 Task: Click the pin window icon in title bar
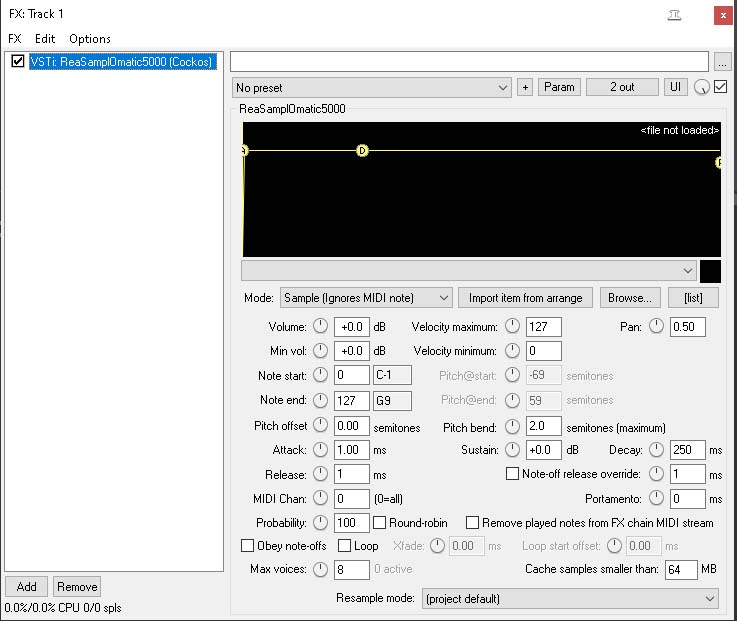pos(674,14)
